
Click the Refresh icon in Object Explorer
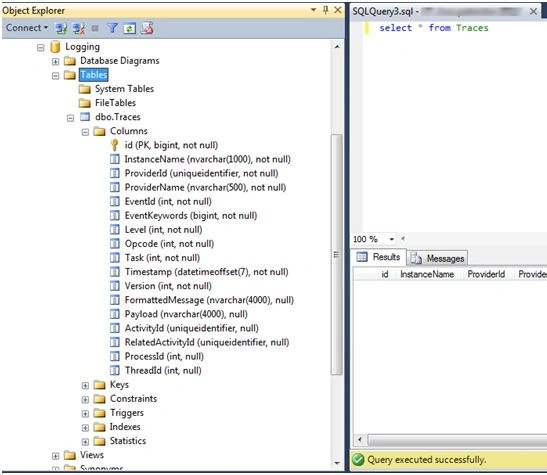129,28
